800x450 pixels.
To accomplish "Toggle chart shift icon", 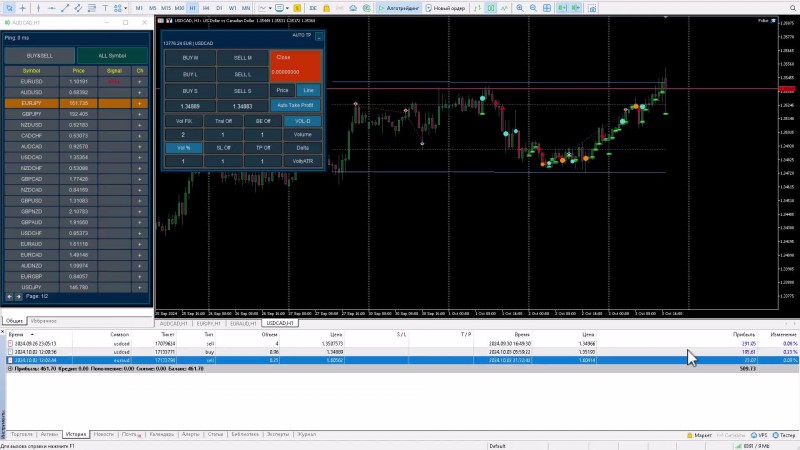I will [x=576, y=8].
